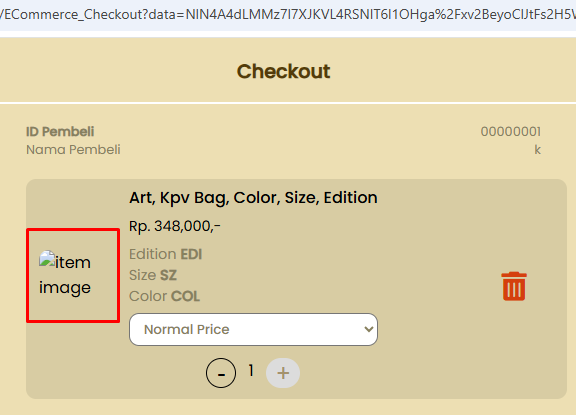Click the chevron arrow of price type dropdown
This screenshot has height=415, width=576.
[368, 329]
